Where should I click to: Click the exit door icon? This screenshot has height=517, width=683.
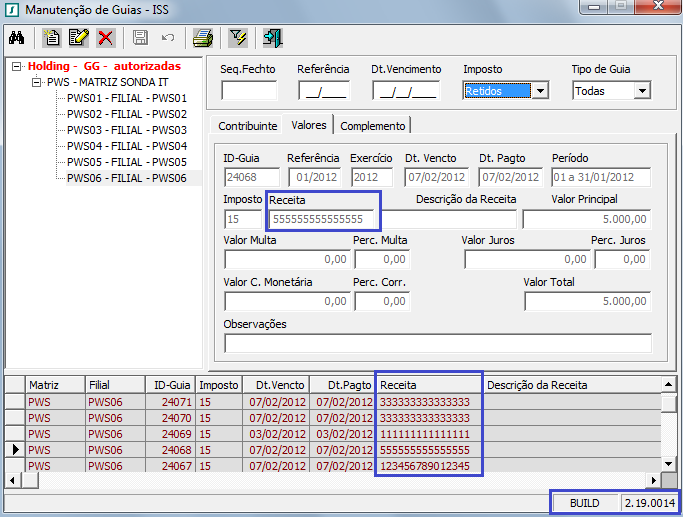(272, 38)
